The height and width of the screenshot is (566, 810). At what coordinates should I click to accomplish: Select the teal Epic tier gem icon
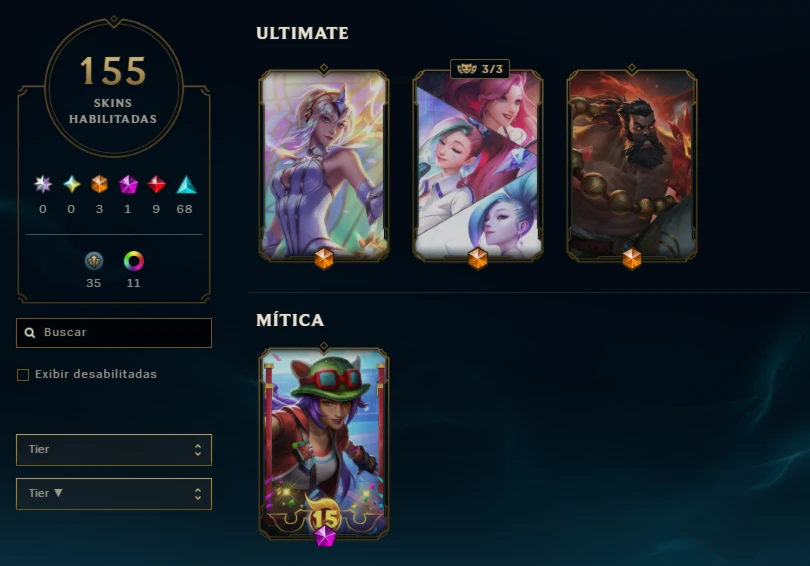tap(186, 184)
